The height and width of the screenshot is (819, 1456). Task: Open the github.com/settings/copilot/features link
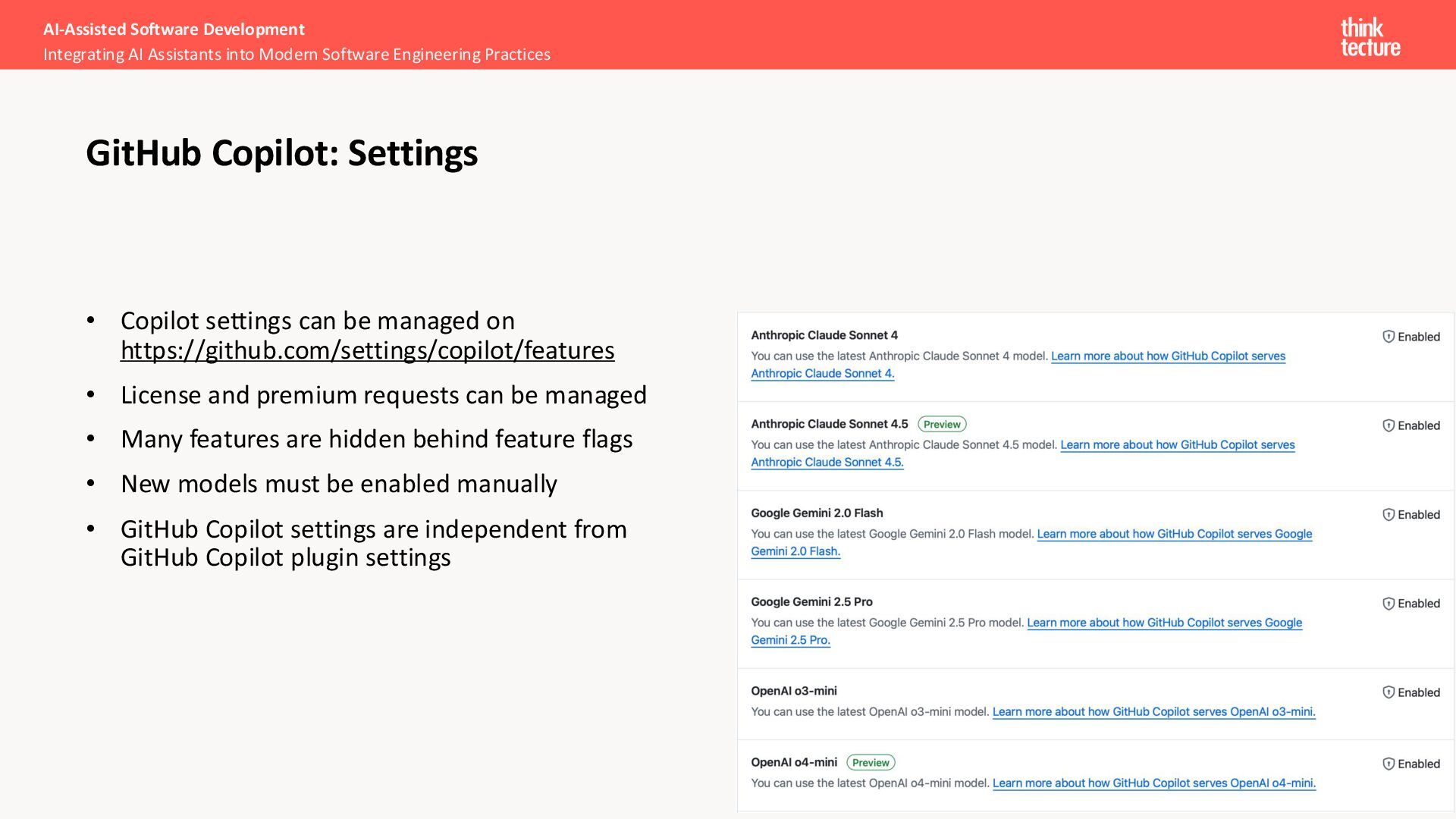coord(367,350)
